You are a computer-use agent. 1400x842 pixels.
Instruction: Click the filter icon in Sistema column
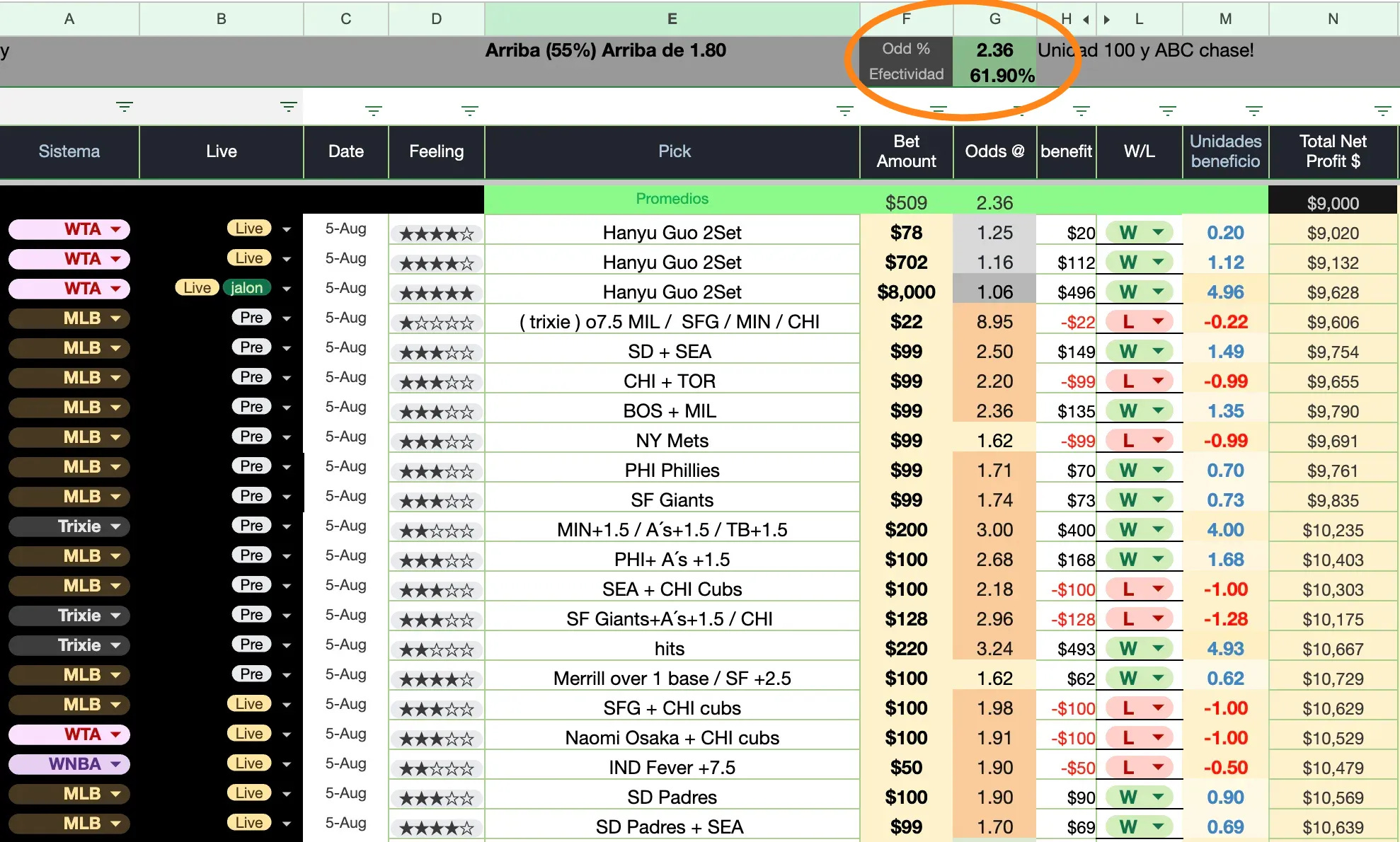125,108
